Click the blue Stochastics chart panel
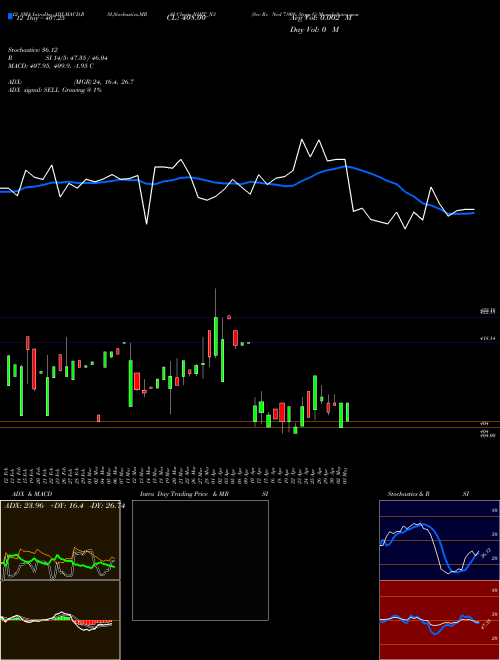 click(x=439, y=540)
